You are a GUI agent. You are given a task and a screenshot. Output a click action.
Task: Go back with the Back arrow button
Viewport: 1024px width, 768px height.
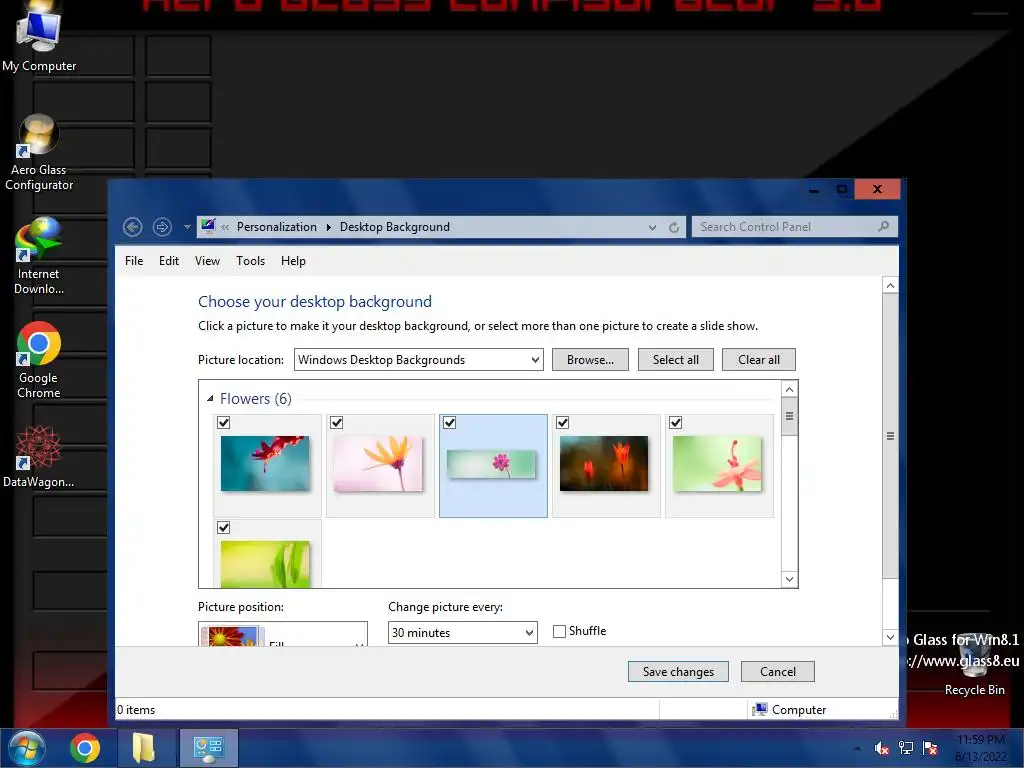pos(133,227)
